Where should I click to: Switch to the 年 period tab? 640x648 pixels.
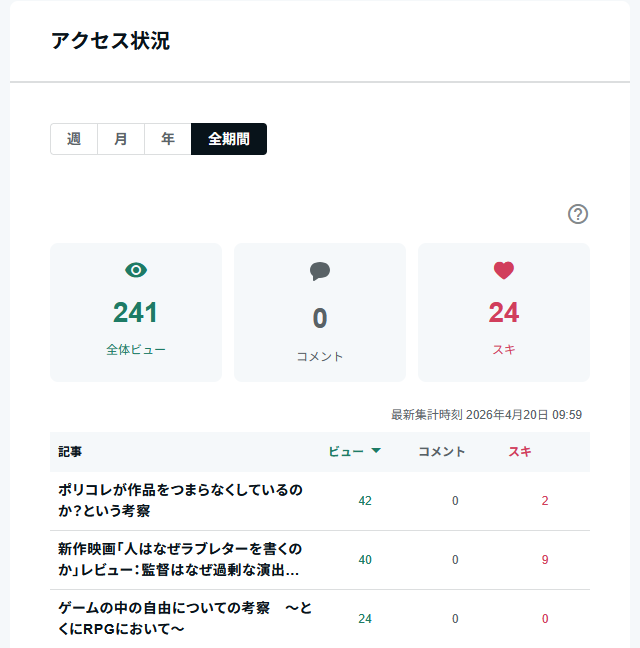point(168,139)
